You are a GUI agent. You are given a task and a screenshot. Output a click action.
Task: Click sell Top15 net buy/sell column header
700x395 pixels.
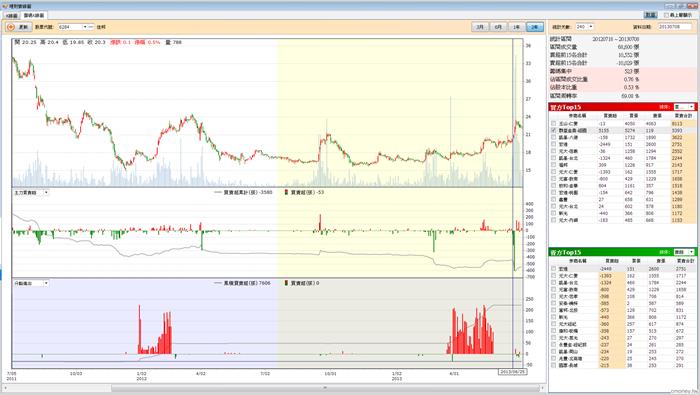[612, 261]
